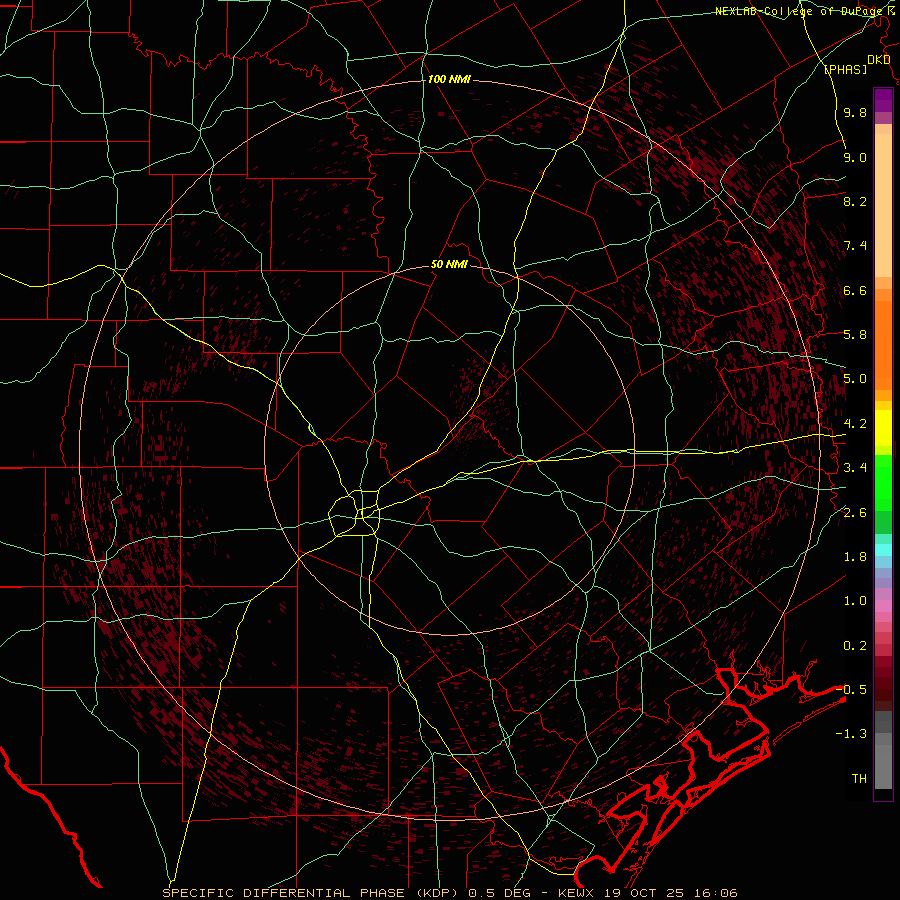Image resolution: width=900 pixels, height=900 pixels.
Task: Click the 9.8 value on the color scale
Action: (855, 112)
